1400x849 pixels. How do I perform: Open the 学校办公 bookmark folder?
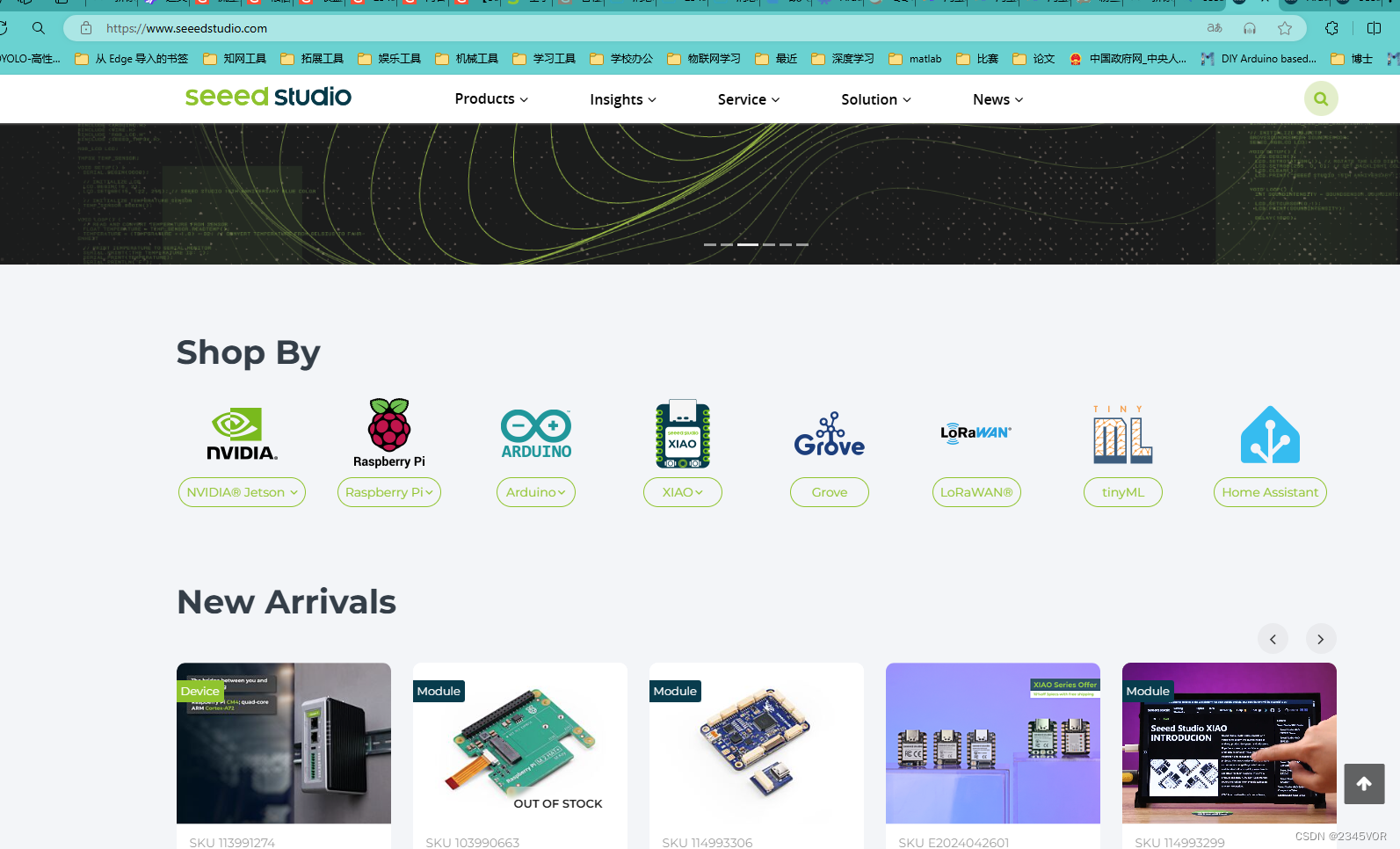(621, 59)
